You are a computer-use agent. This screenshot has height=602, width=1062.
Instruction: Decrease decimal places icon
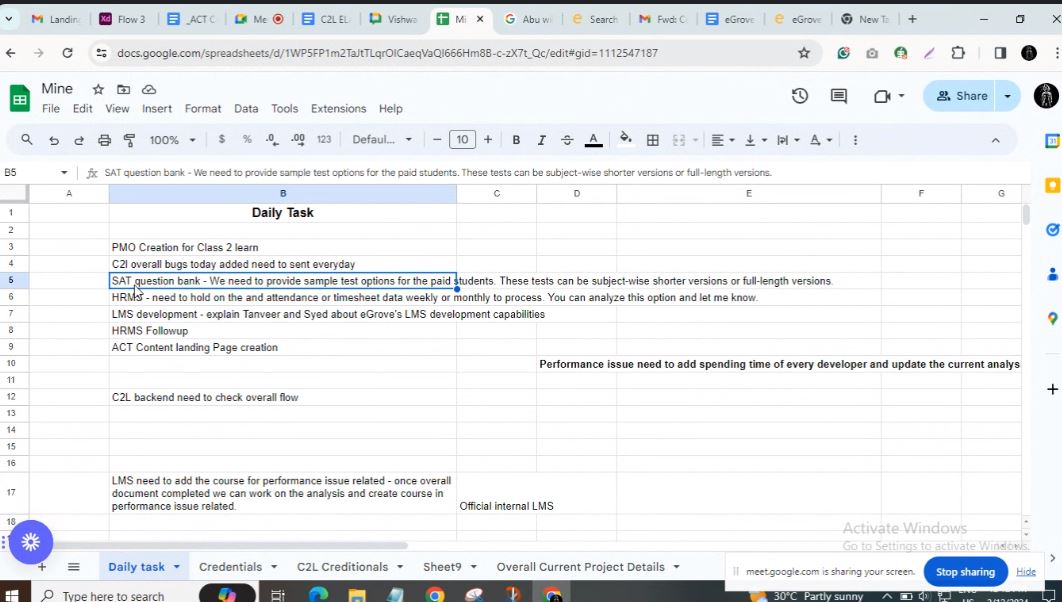pos(272,139)
